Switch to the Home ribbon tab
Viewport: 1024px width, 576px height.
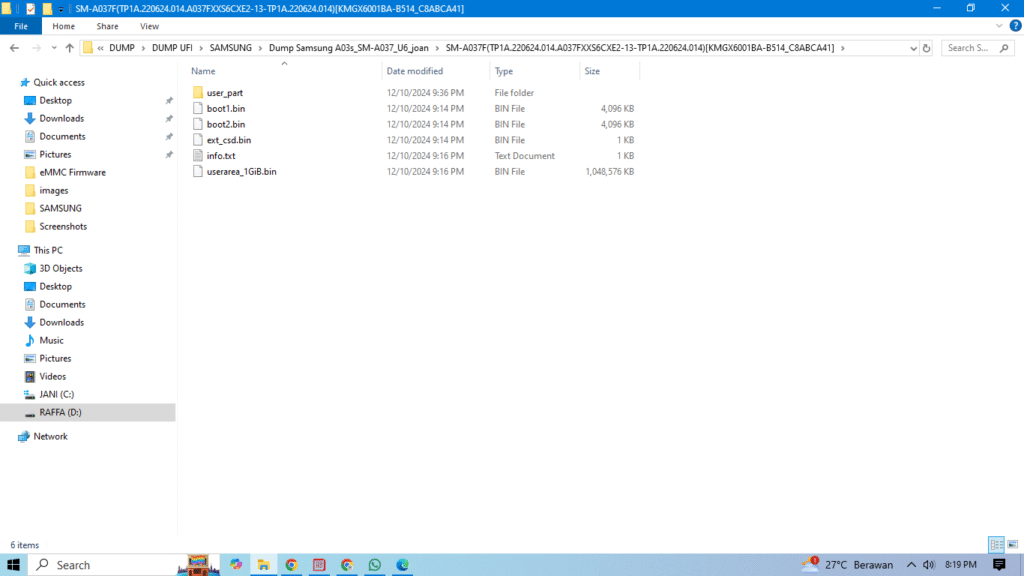[63, 26]
